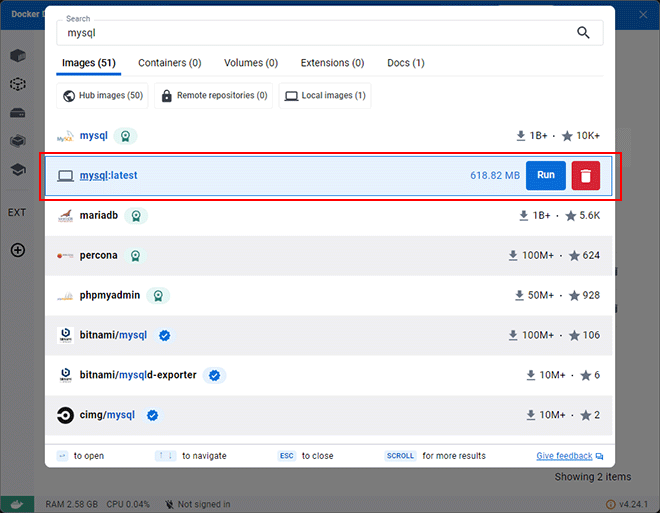Viewport: 660px width, 513px height.
Task: Select the phpmyadmin search result
Action: pos(329,295)
